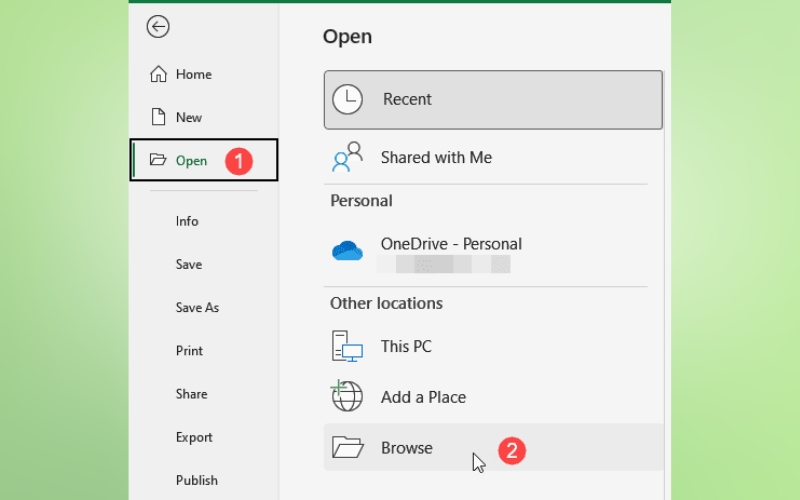The width and height of the screenshot is (800, 500).
Task: Click the Shared with Me people icon
Action: [347, 157]
